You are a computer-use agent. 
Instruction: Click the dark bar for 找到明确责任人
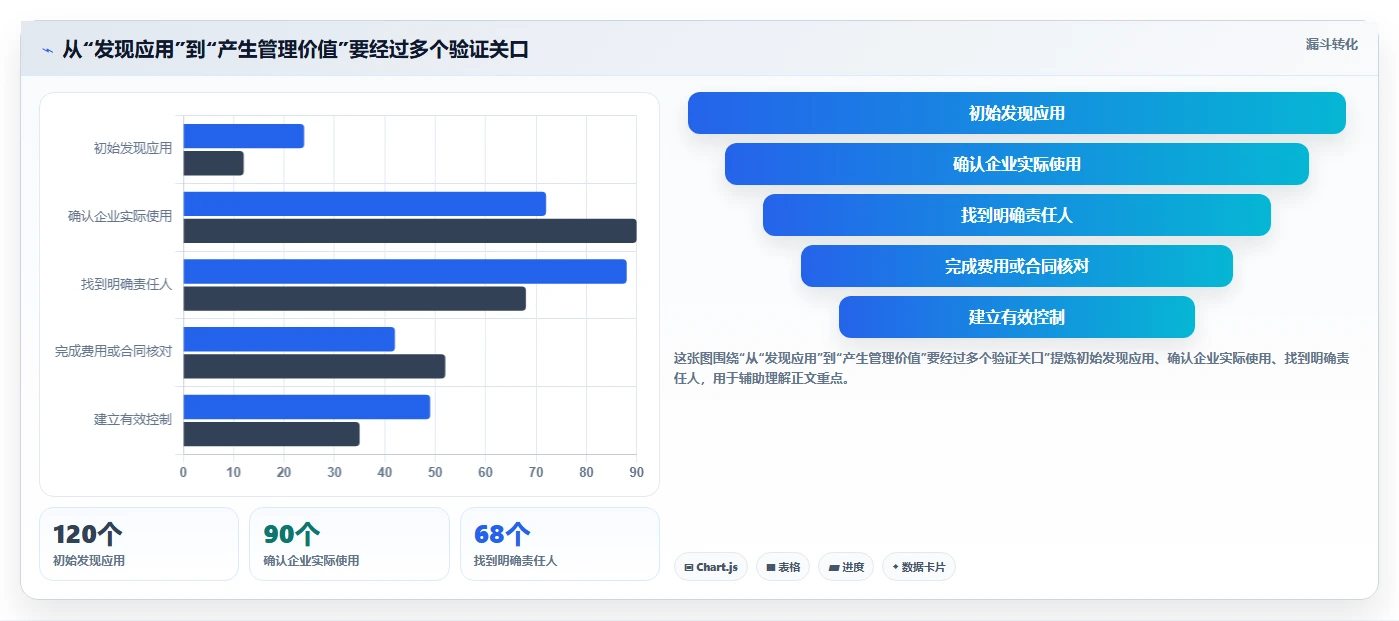[x=354, y=299]
